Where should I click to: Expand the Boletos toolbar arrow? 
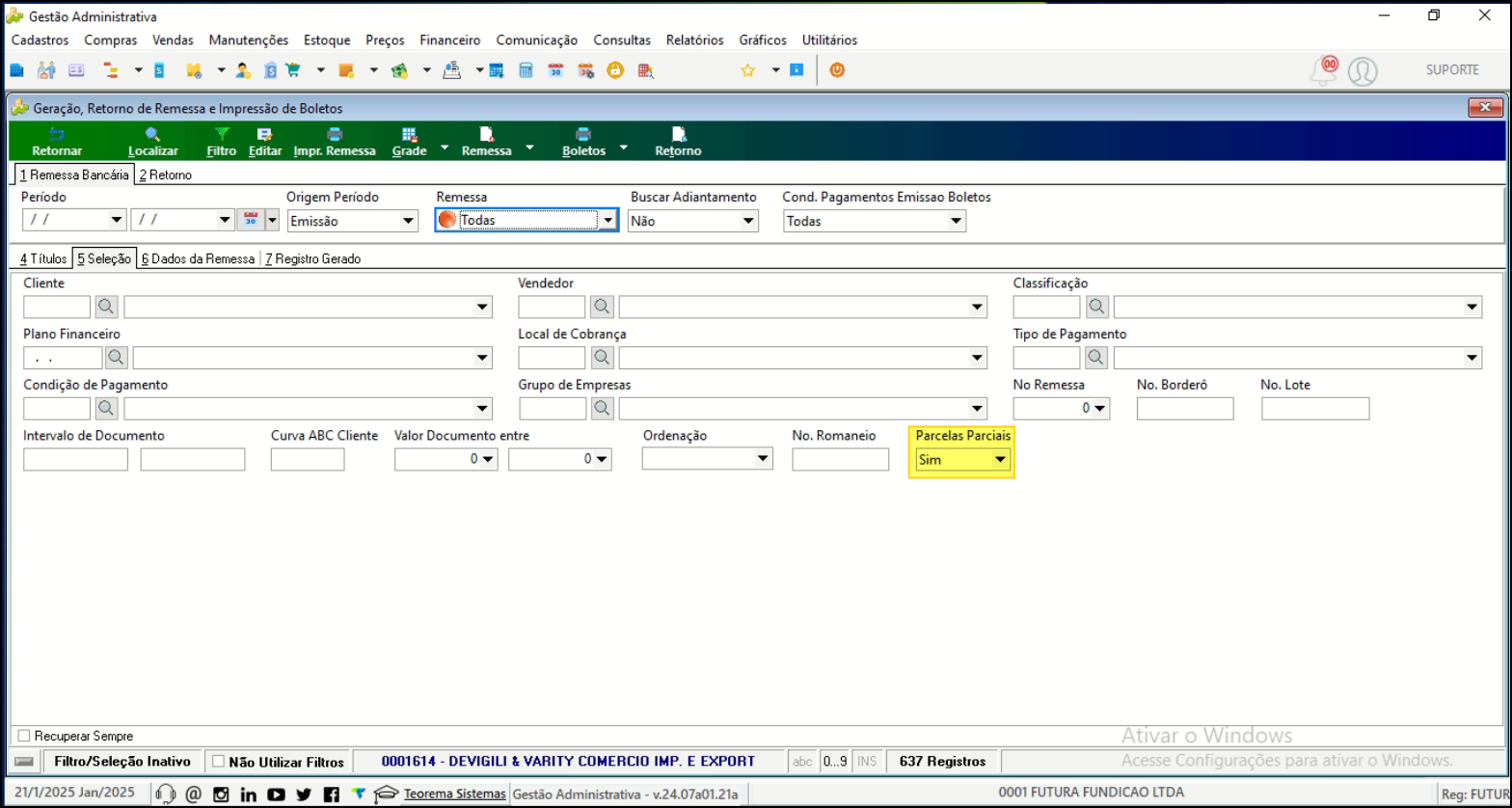pyautogui.click(x=623, y=148)
